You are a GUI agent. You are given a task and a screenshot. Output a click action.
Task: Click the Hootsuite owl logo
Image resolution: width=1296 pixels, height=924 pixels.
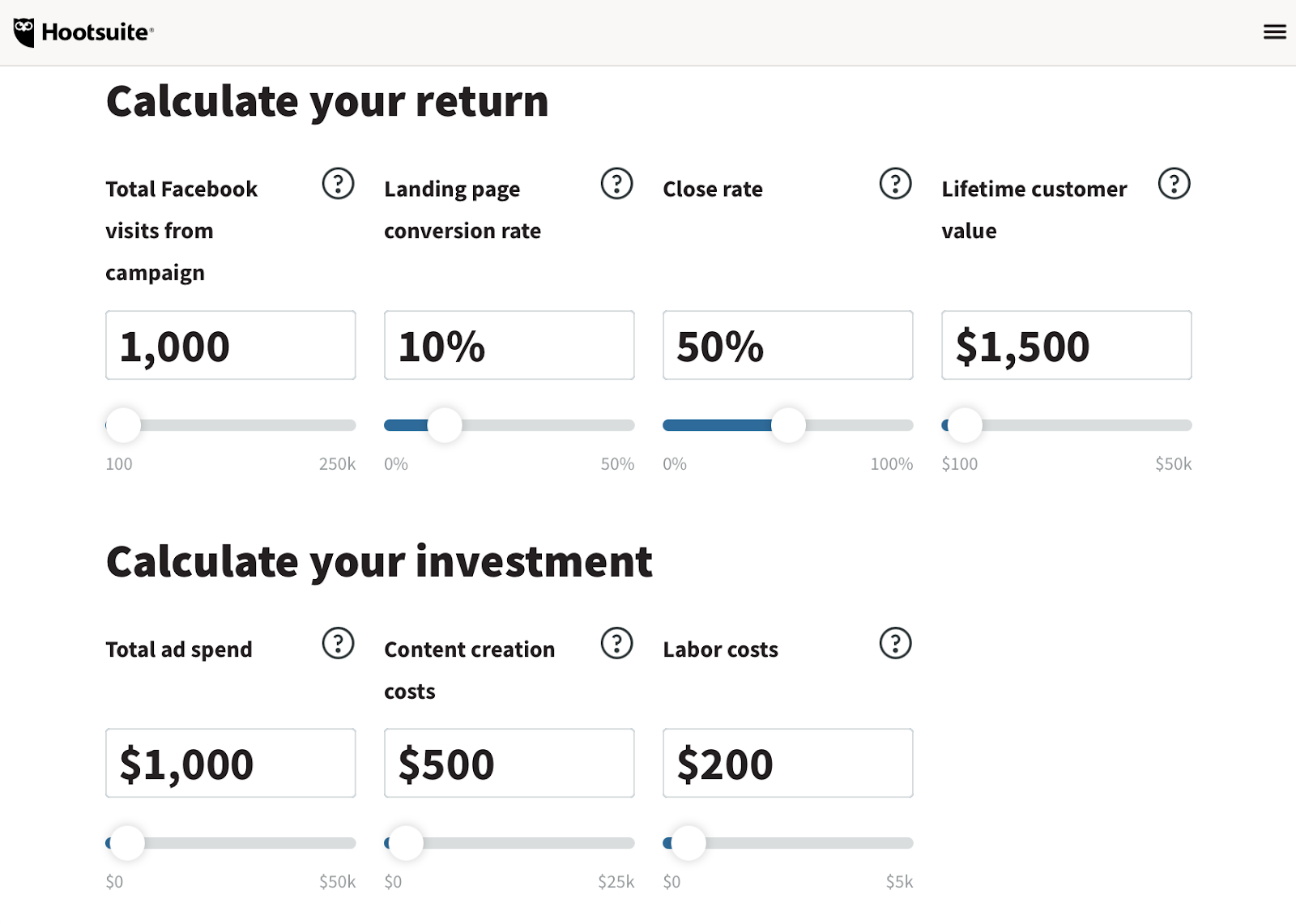(25, 32)
